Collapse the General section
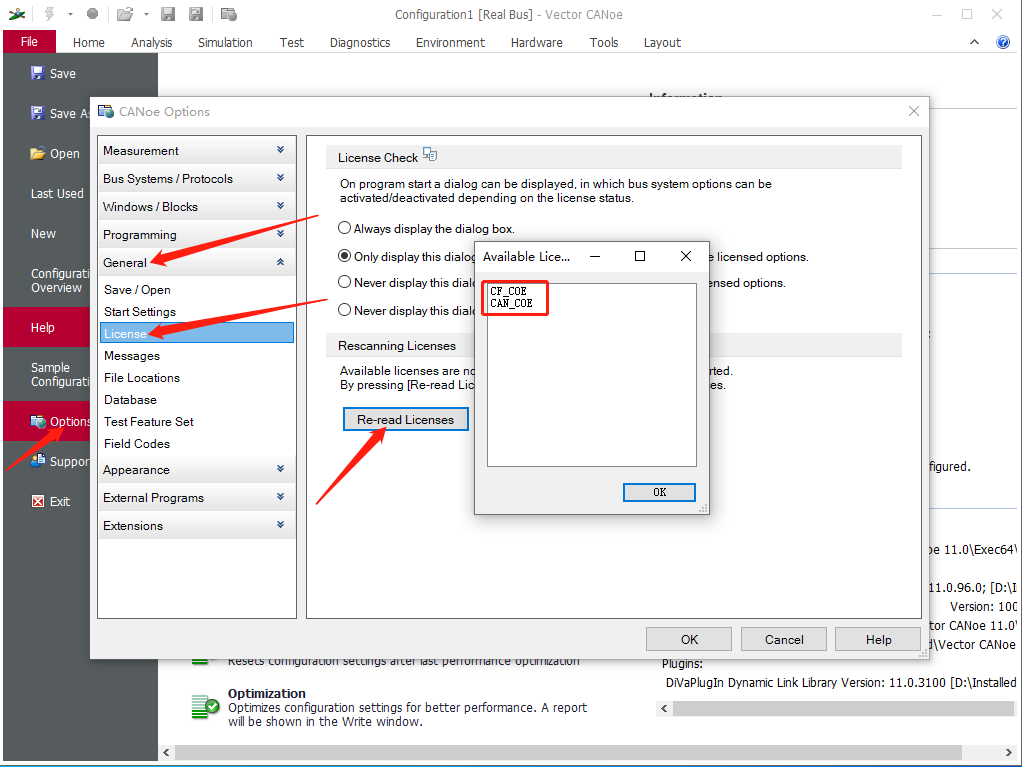Viewport: 1022px width, 767px height. 197,263
